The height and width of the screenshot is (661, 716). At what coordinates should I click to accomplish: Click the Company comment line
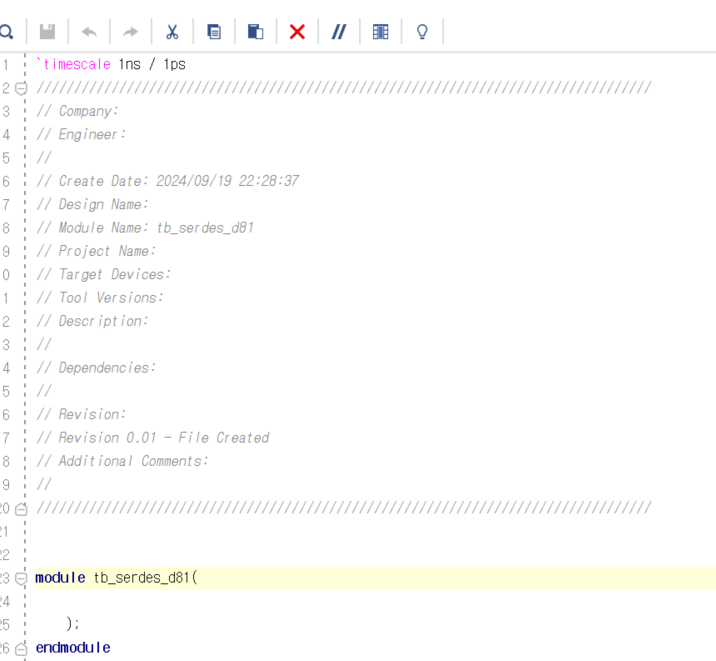(x=78, y=111)
